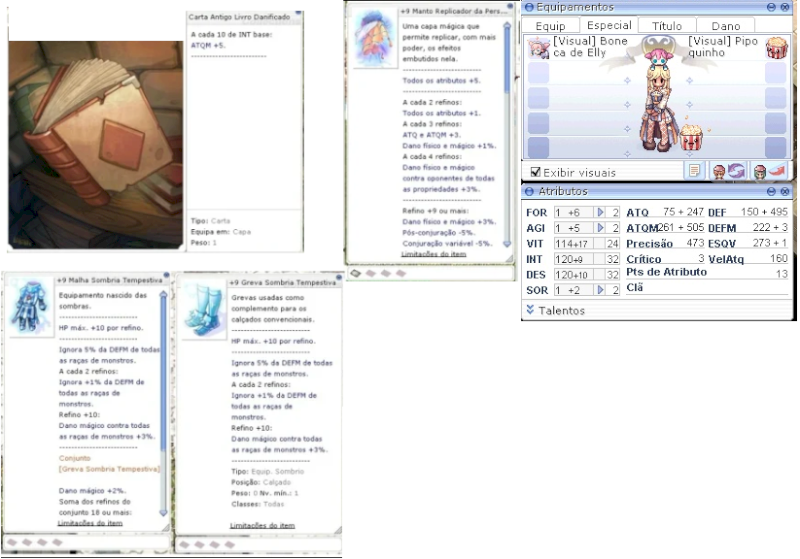
Task: Click the Clã label
Action: pos(634,287)
